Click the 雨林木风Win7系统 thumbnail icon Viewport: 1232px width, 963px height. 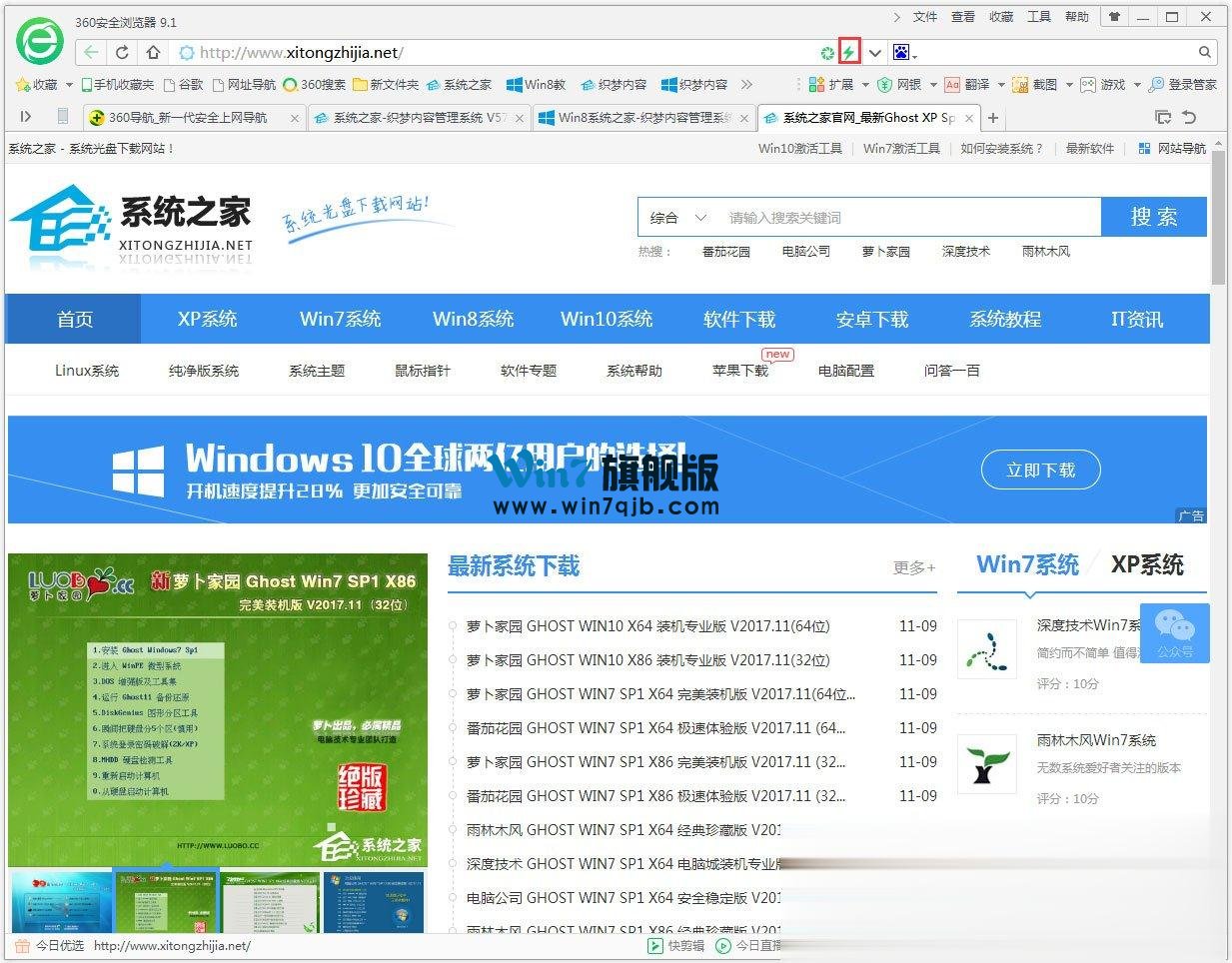click(x=986, y=764)
